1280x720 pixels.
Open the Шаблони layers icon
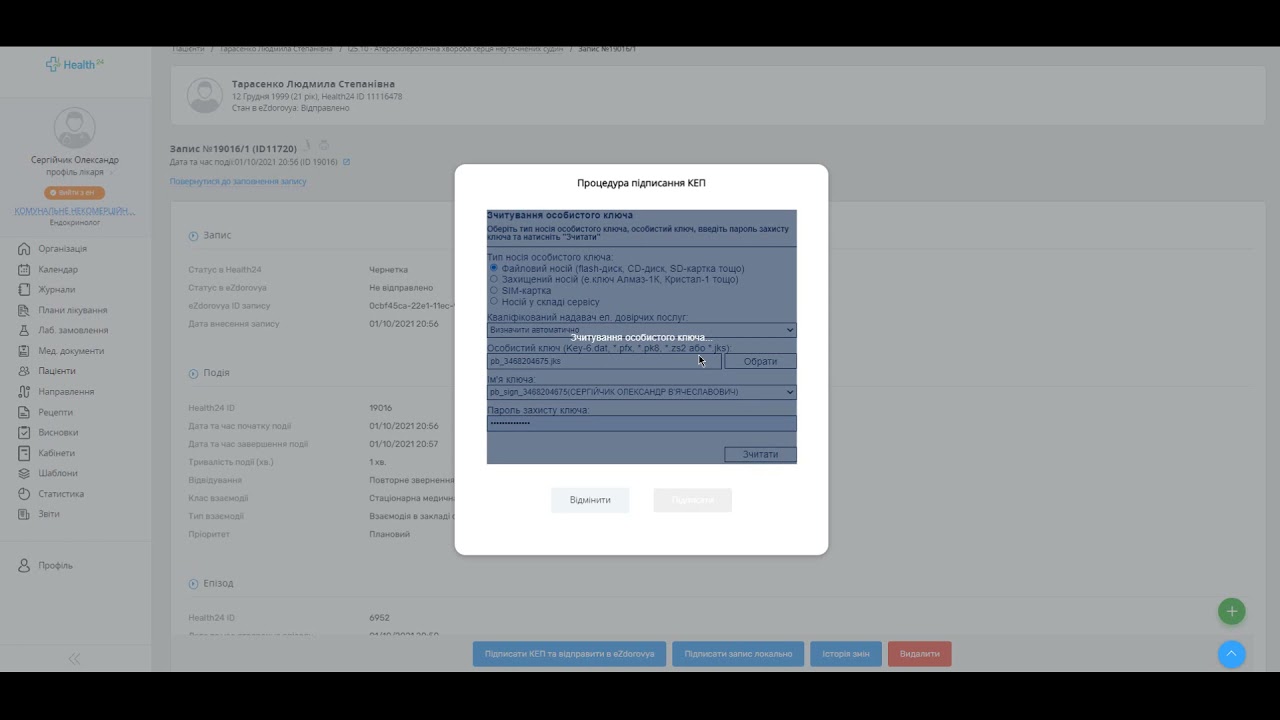point(24,473)
